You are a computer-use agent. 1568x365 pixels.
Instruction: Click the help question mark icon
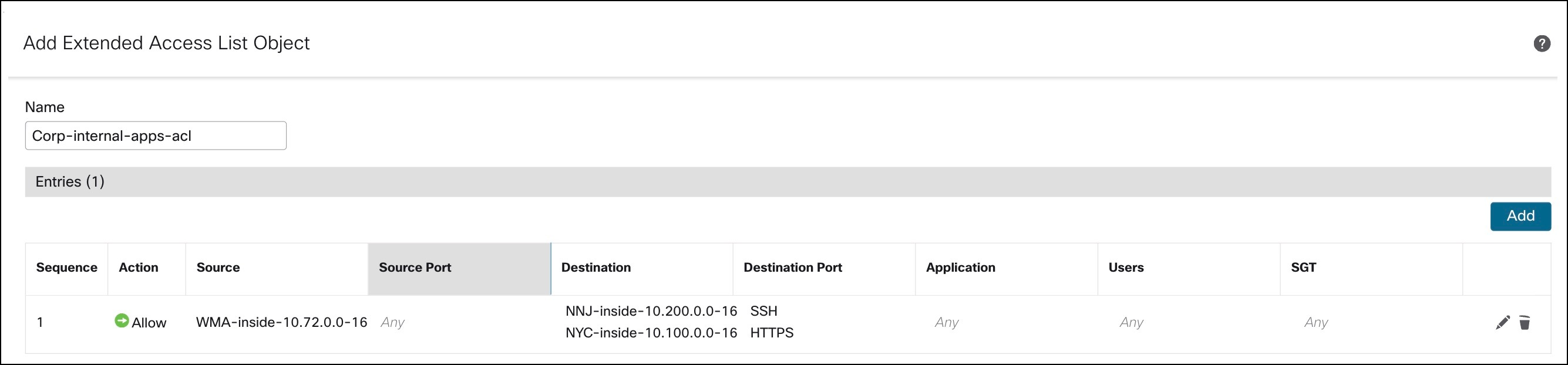point(1542,44)
